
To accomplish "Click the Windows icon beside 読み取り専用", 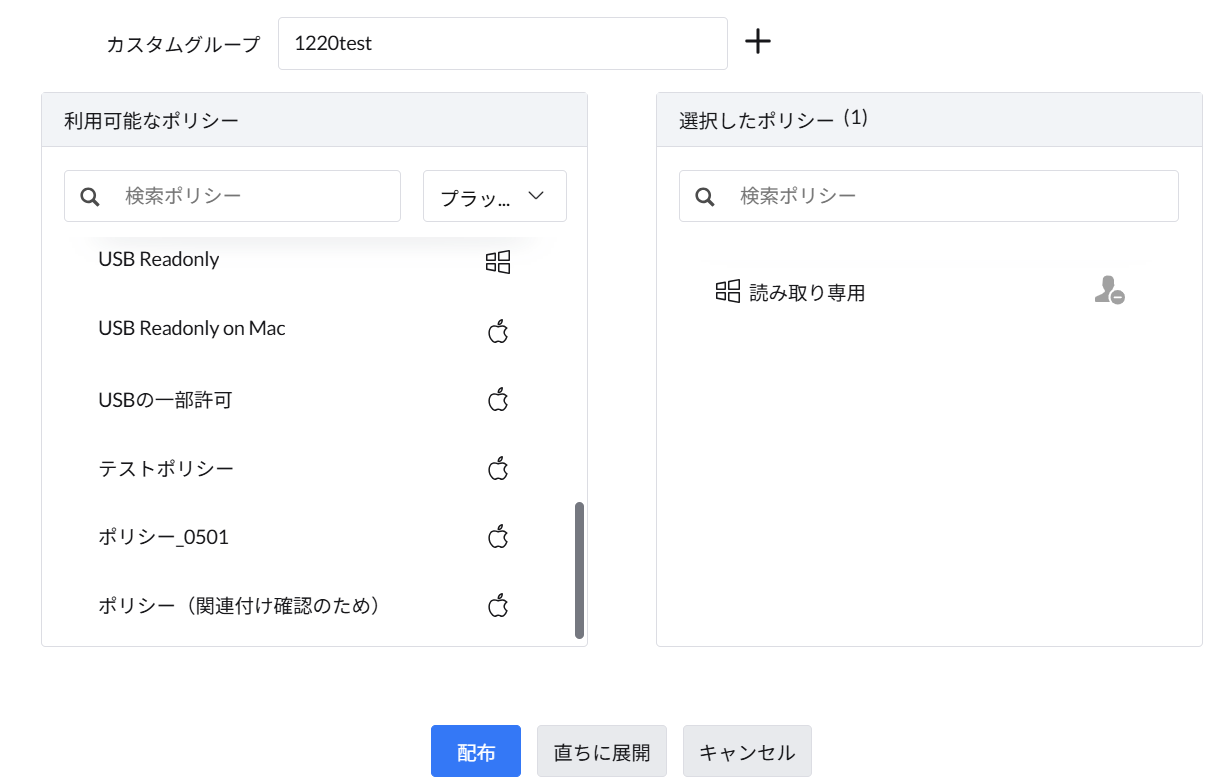I will [x=728, y=291].
